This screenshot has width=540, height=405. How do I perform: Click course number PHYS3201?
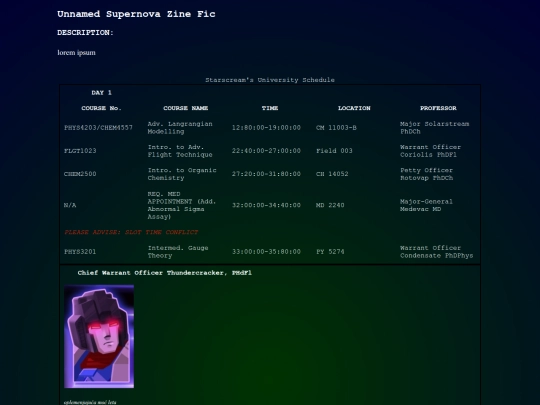80,252
